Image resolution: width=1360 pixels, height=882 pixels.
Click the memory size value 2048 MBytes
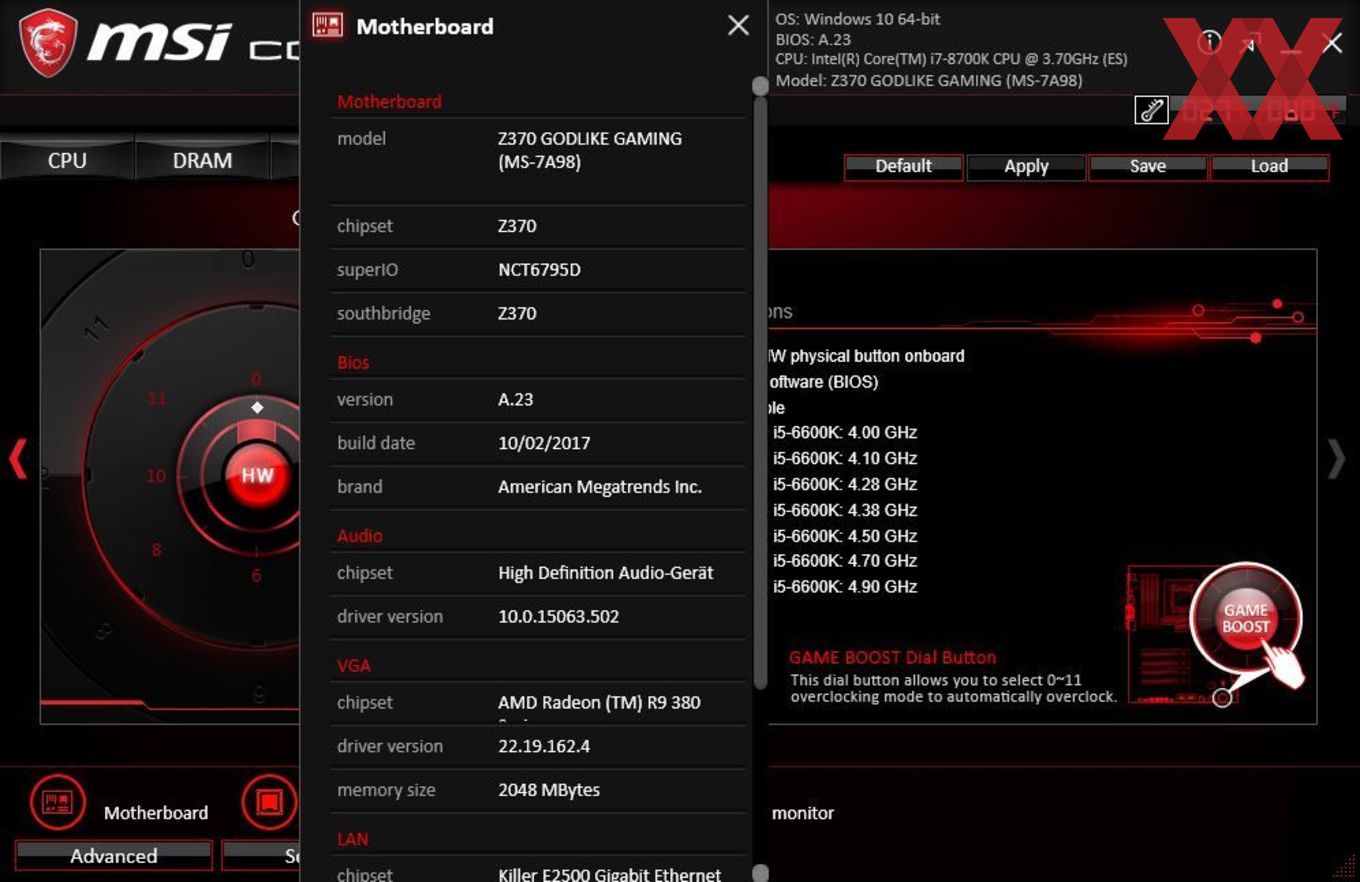[x=549, y=790]
